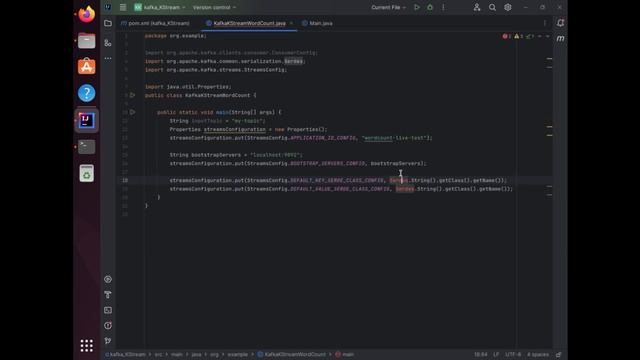
Task: Click the Serdes import statement
Action: click(225, 61)
